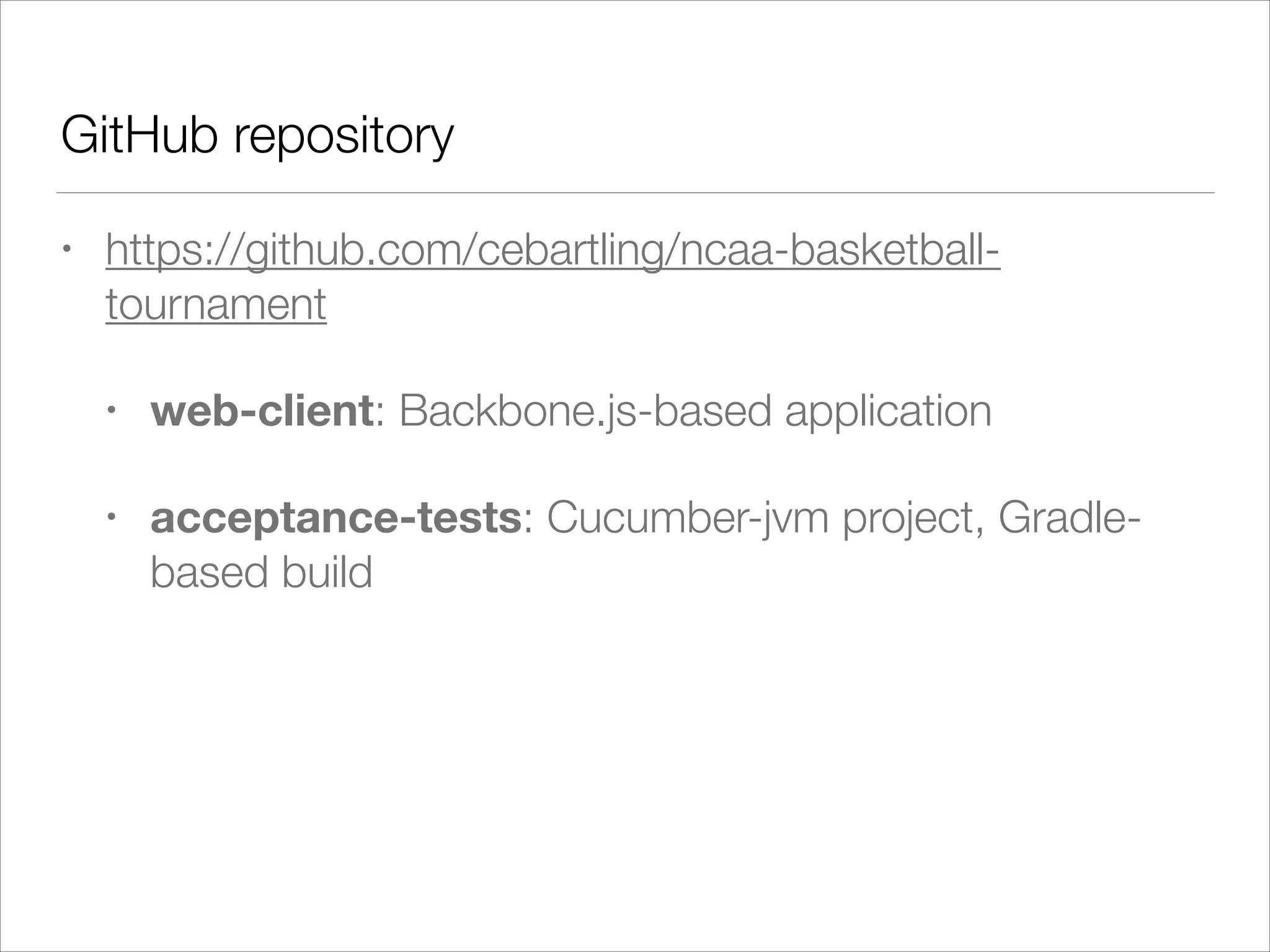Click the word "application" after Backbone.js-based
The height and width of the screenshot is (952, 1270).
click(x=888, y=412)
